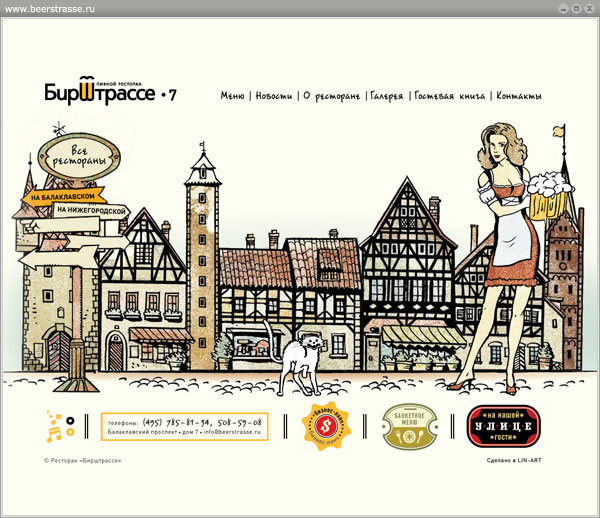Open the Меню navigation item
Viewport: 600px width, 518px height.
click(x=232, y=96)
